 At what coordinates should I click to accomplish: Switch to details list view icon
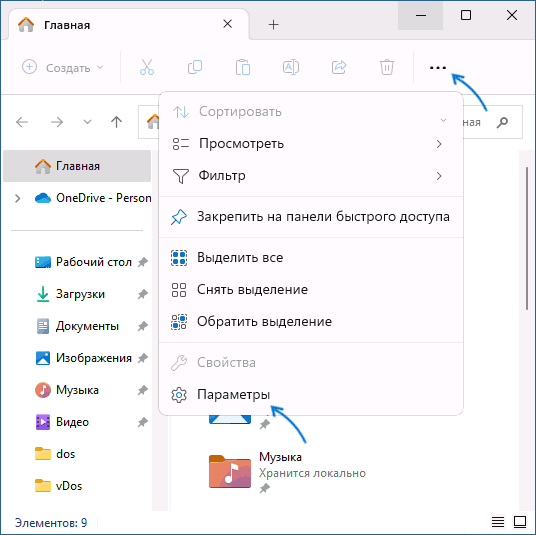pos(498,522)
